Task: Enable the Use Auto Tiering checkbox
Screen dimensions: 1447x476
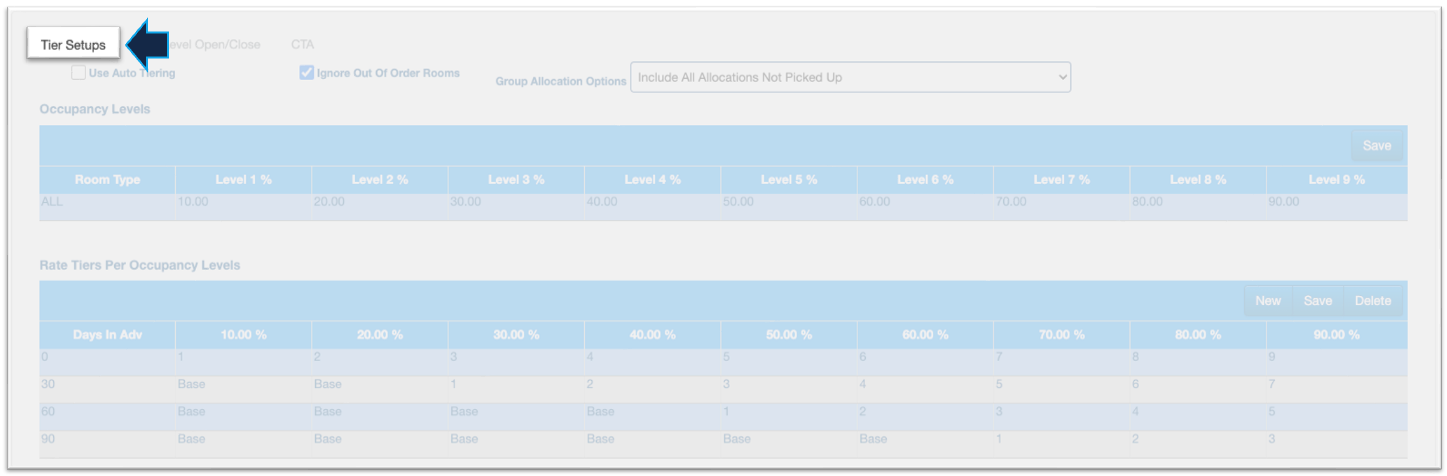Action: point(78,73)
